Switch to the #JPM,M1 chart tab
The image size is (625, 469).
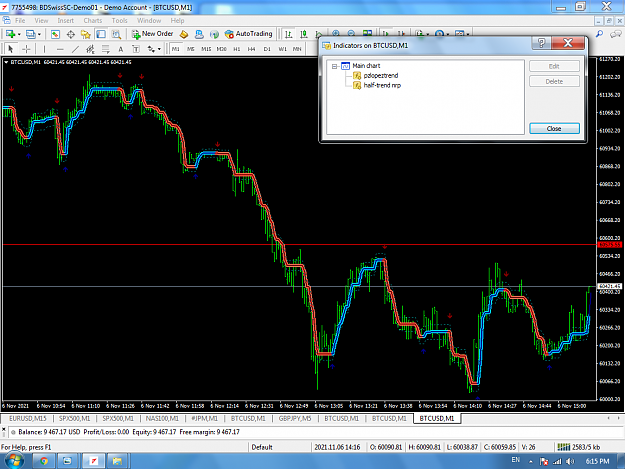click(204, 418)
